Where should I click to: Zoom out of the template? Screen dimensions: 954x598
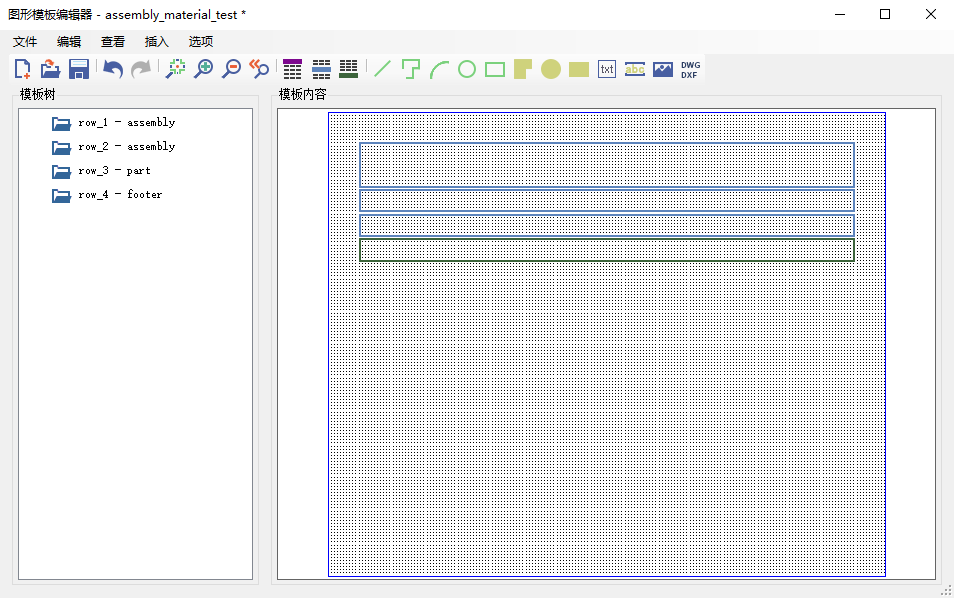(231, 69)
